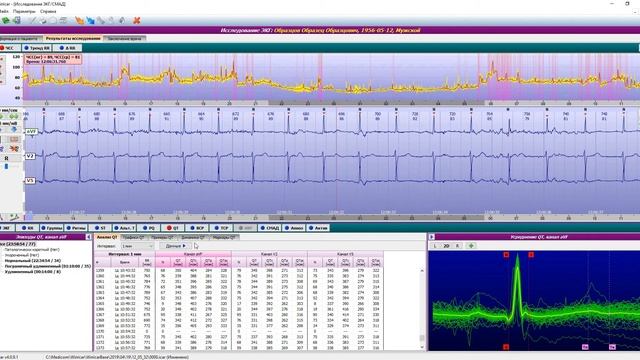This screenshot has width=640, height=360.
Task: Click the L button in QT measurement toolbar
Action: coord(435,246)
